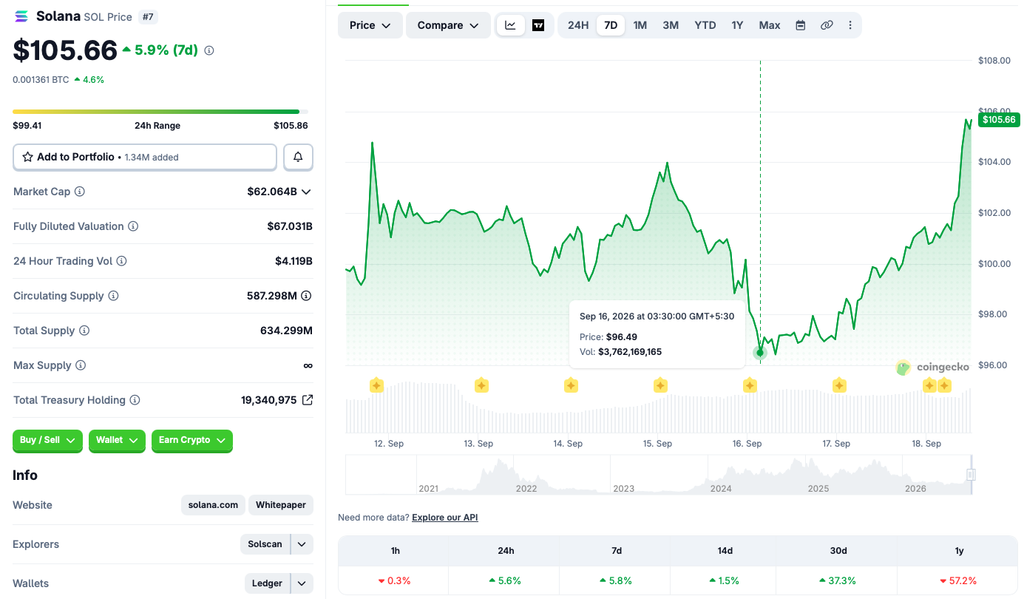
Task: Select the 24H time range
Action: click(x=578, y=25)
